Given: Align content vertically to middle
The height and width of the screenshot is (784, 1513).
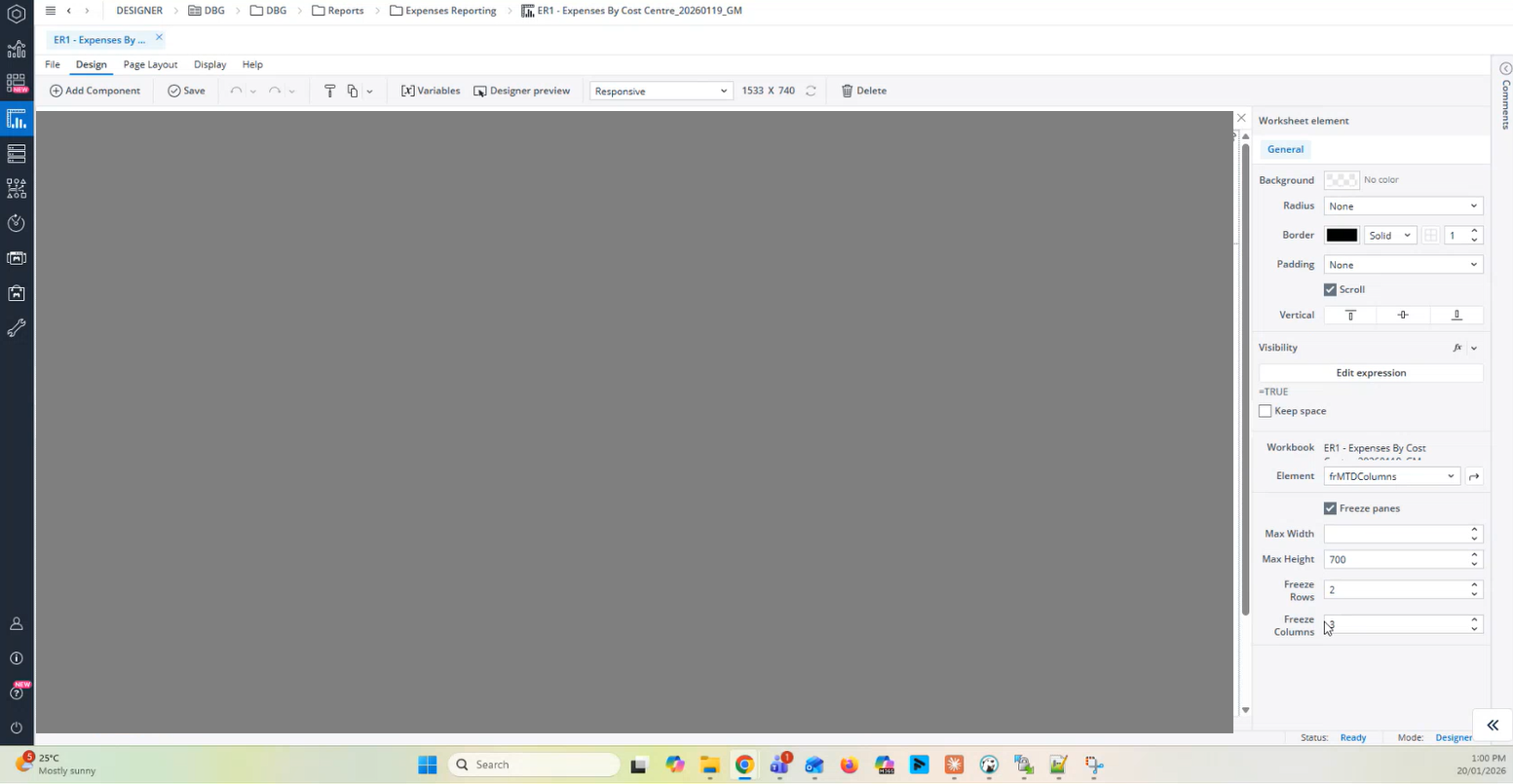Looking at the screenshot, I should point(1403,316).
